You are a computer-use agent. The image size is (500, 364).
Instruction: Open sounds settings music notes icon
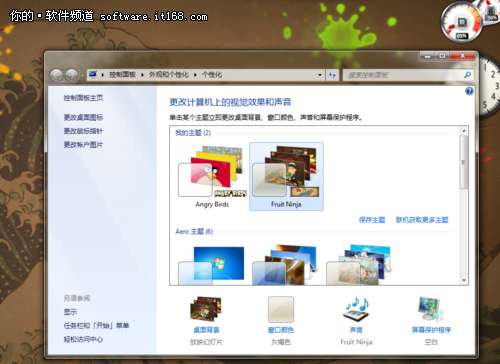pyautogui.click(x=356, y=309)
